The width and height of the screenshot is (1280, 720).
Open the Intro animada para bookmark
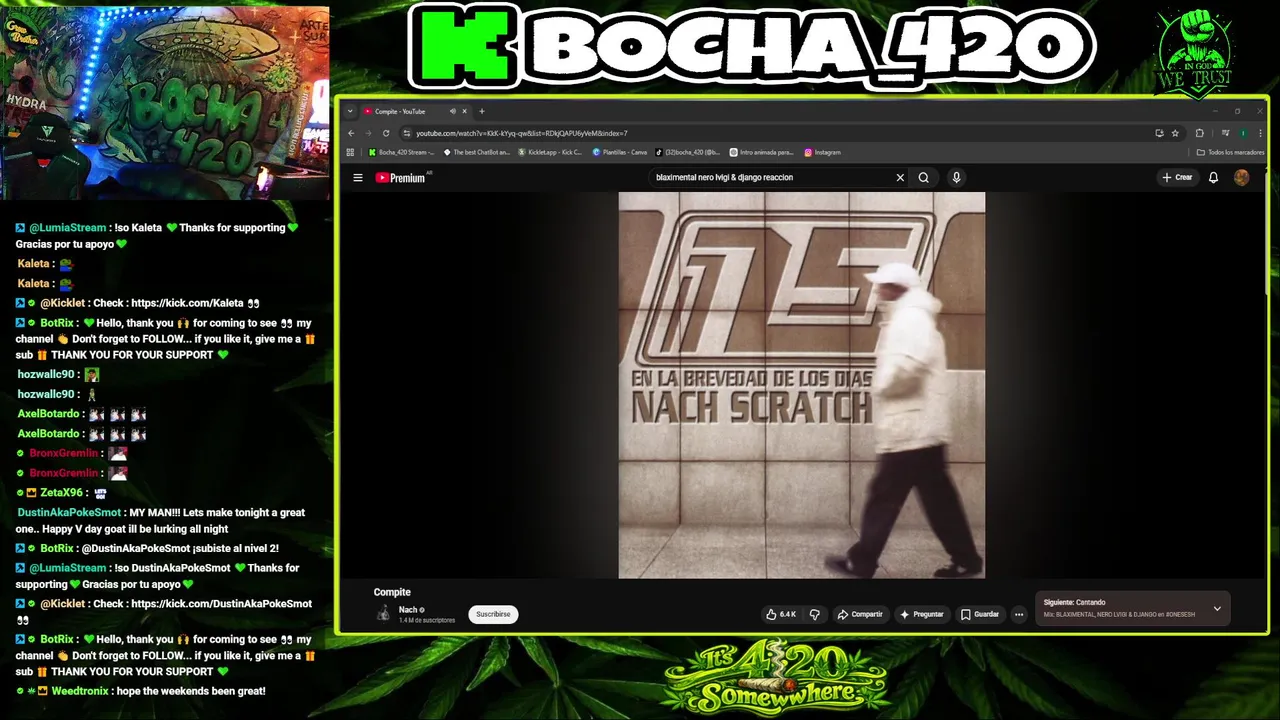(x=762, y=152)
